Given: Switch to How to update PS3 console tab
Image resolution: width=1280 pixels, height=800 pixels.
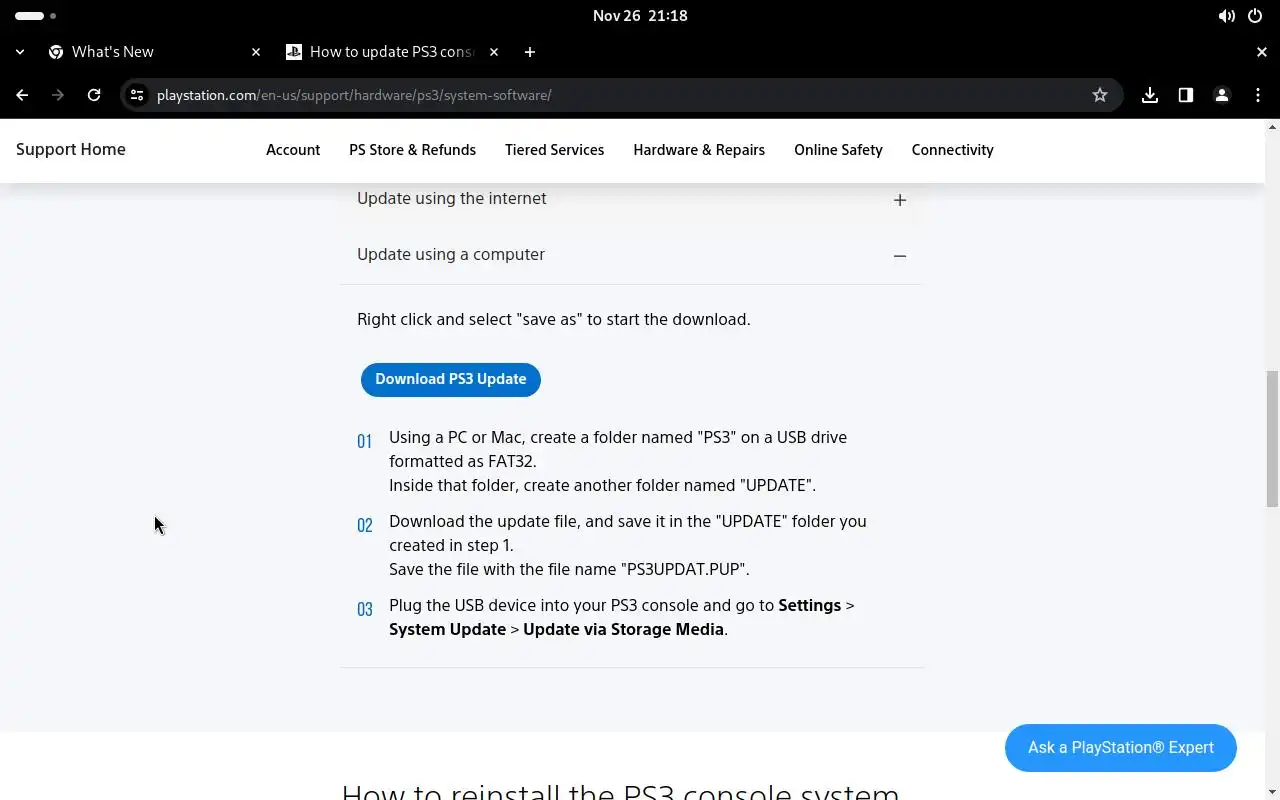Looking at the screenshot, I should pos(392,52).
